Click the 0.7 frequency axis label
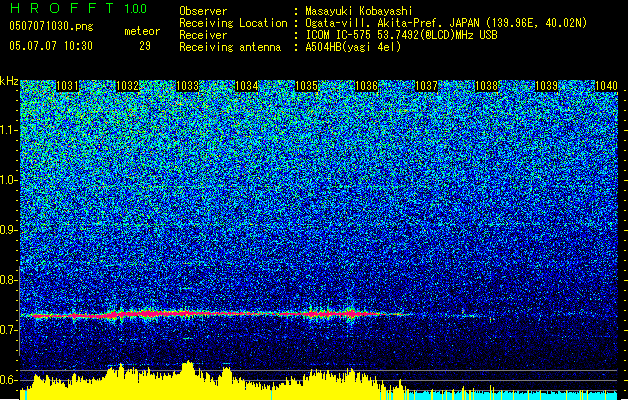629x400 pixels. 8,330
